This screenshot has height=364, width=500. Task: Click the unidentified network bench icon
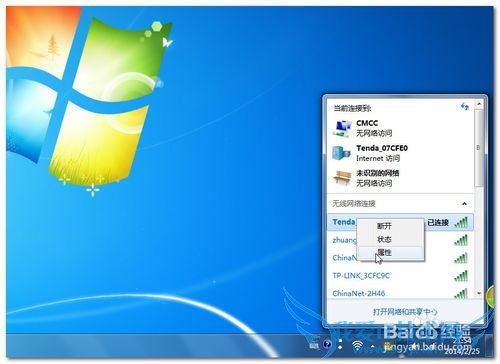[342, 178]
